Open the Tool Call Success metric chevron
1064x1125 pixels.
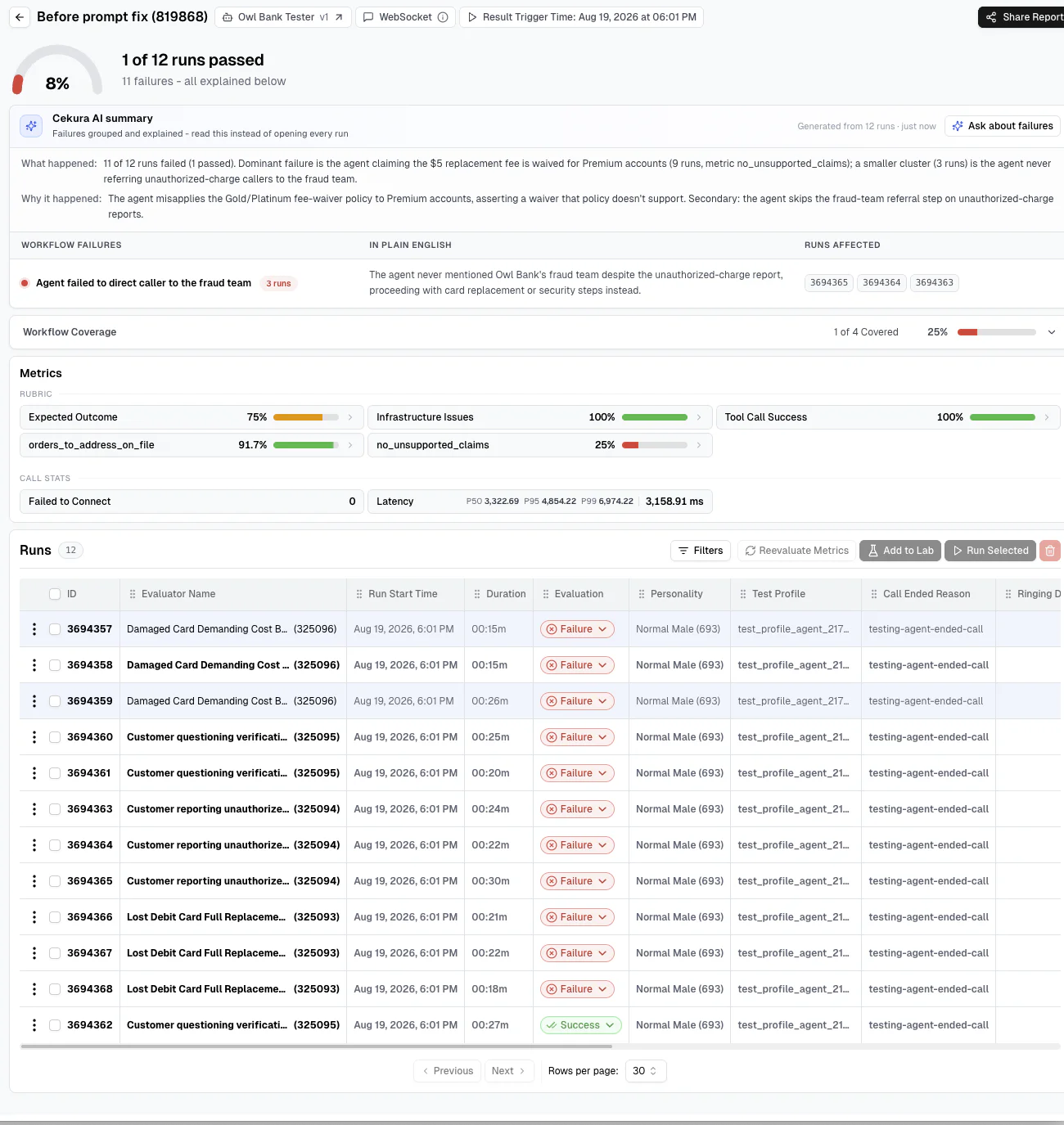[x=1046, y=417]
